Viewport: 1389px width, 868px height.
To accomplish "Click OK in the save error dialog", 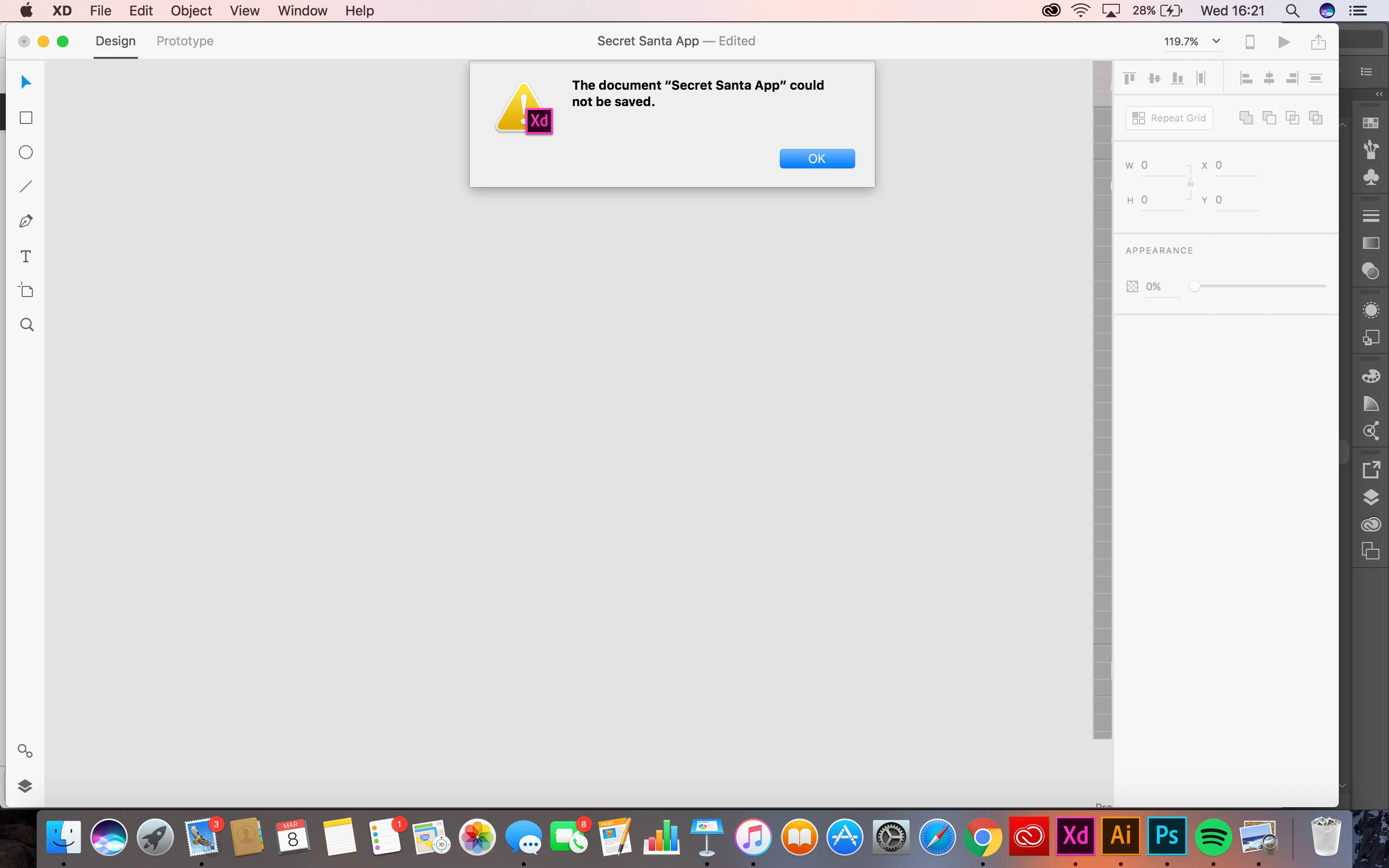I will tap(817, 159).
